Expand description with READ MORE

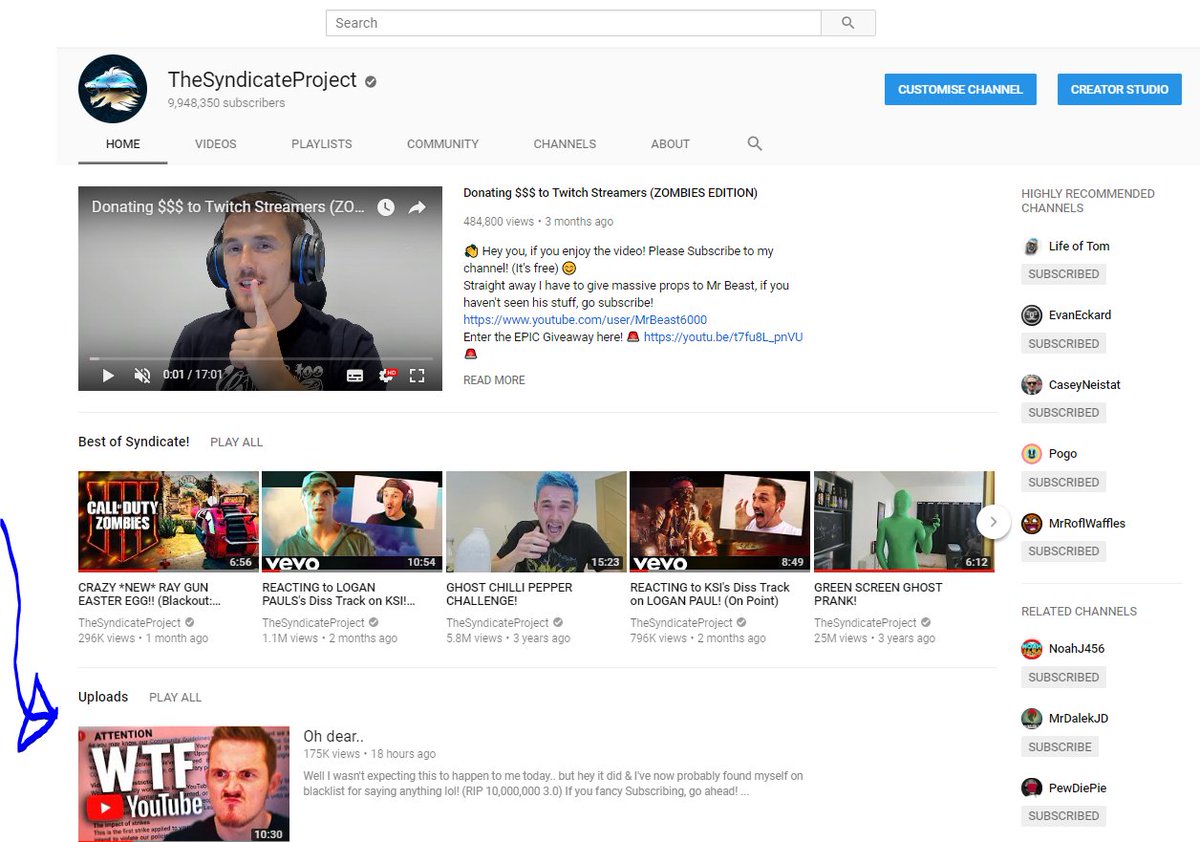[x=494, y=380]
